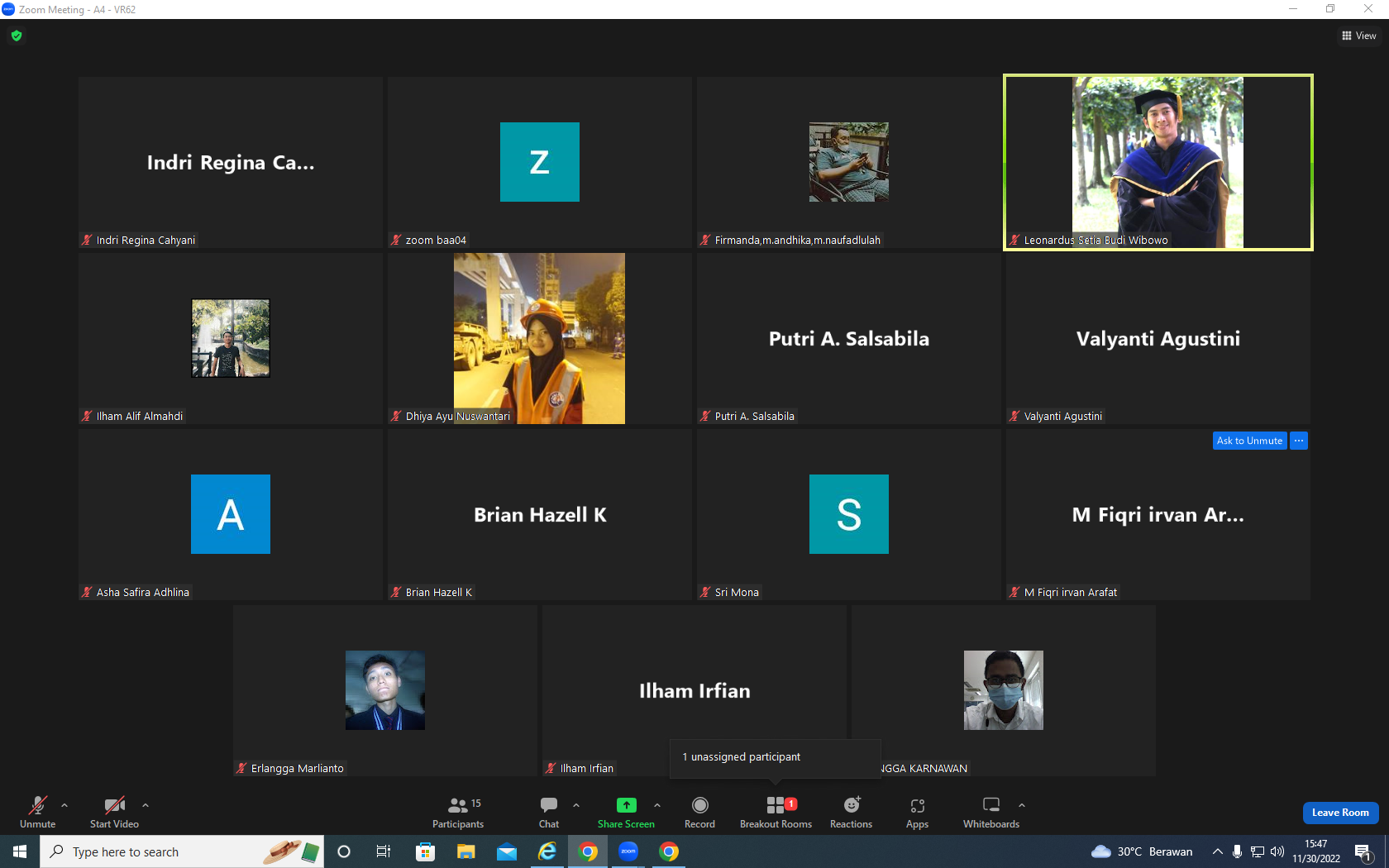Open Breakout Rooms
Screen dimensions: 1389x868
coord(776,812)
